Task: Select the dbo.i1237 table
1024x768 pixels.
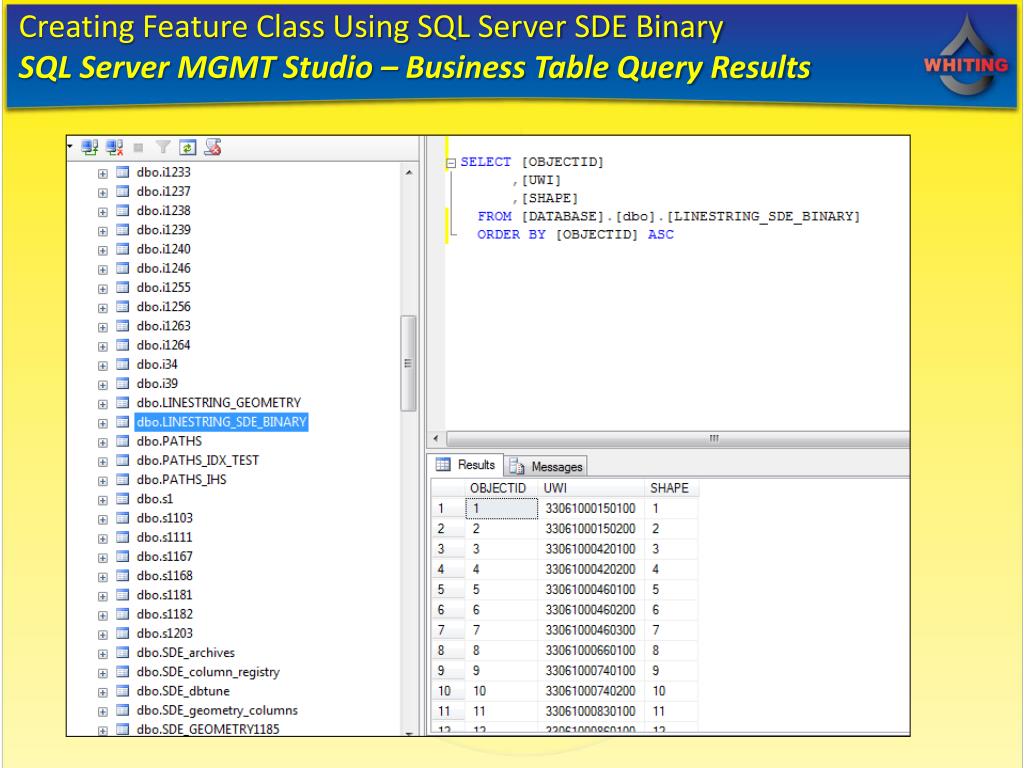Action: click(164, 191)
